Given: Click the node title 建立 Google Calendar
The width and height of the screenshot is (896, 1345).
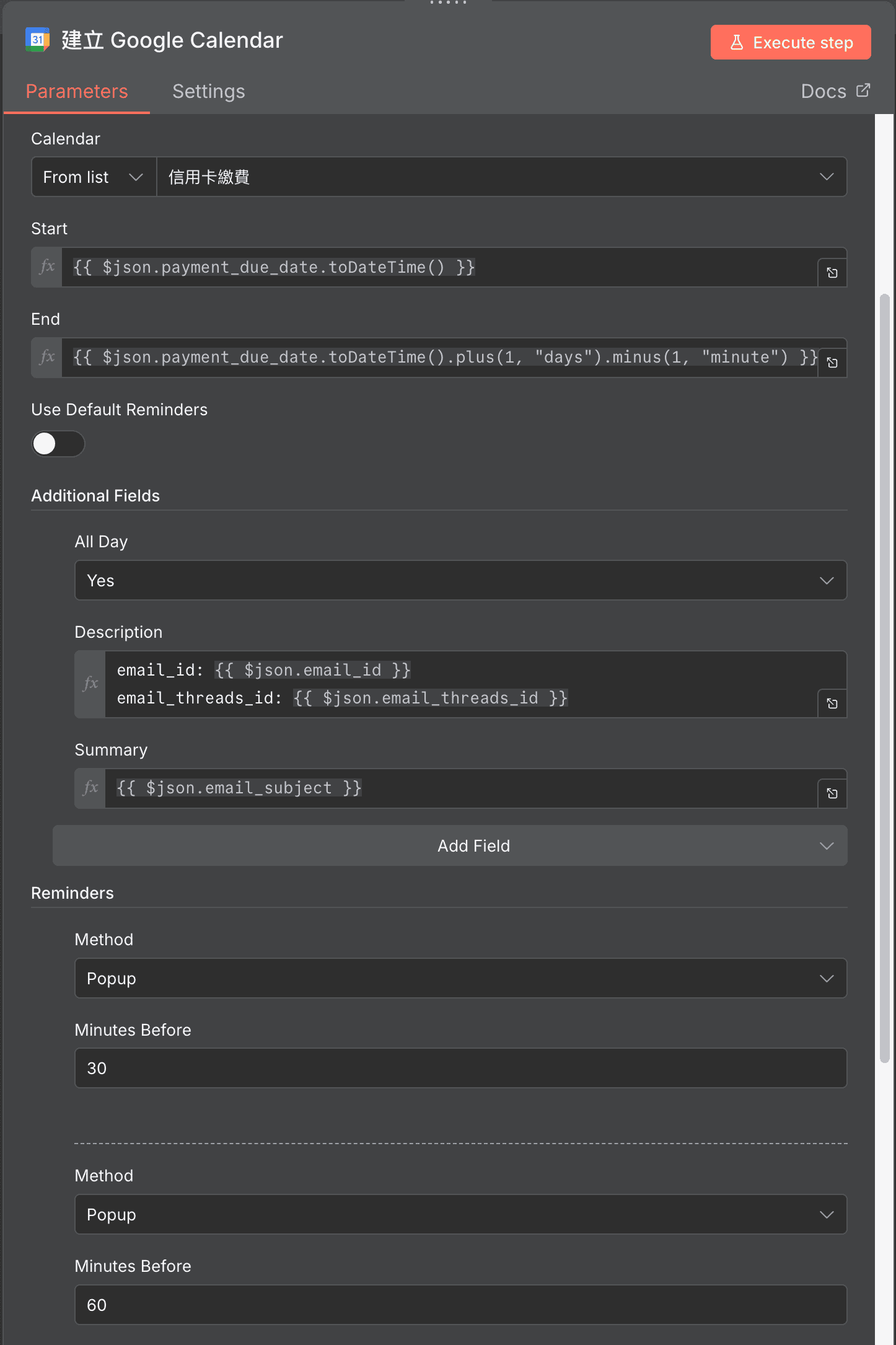Looking at the screenshot, I should 172,40.
